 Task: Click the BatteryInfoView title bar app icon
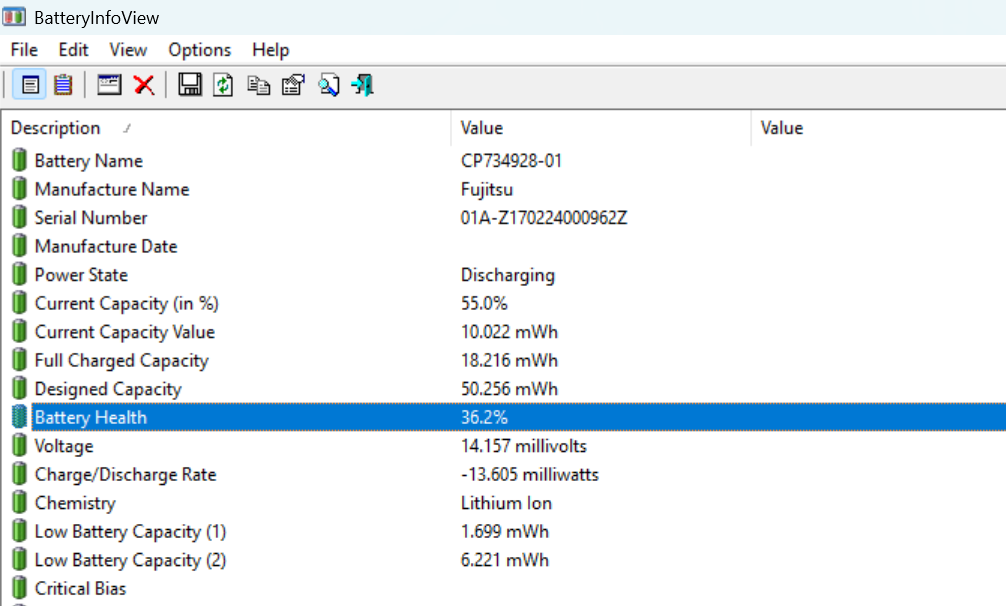[x=14, y=17]
